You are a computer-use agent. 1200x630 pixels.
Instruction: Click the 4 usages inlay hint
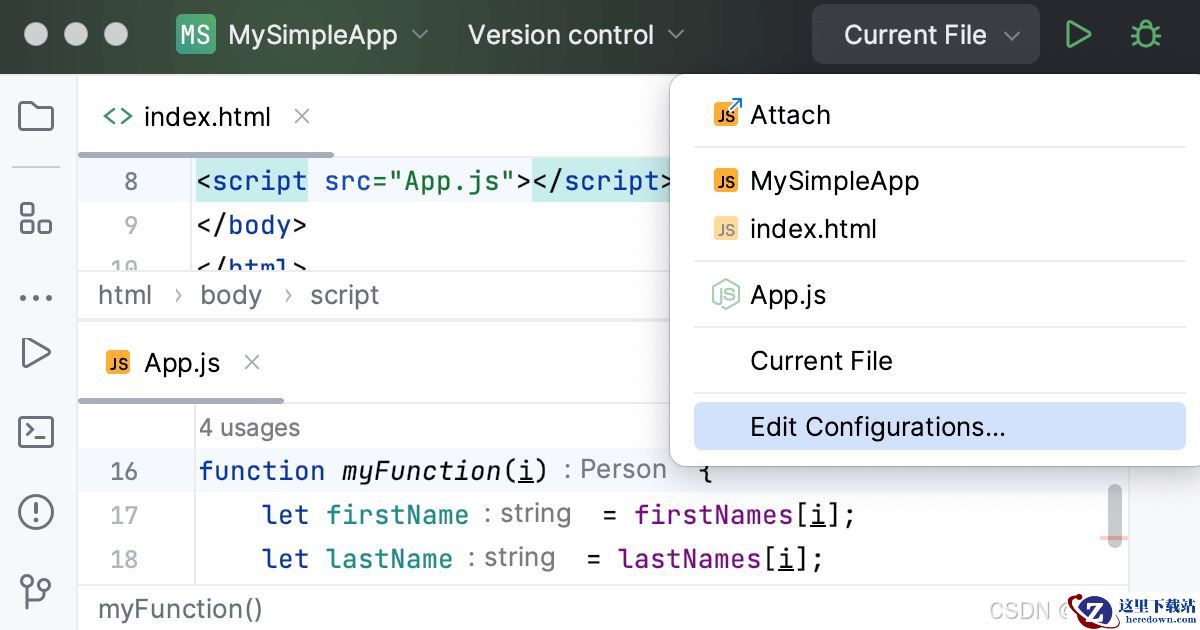click(249, 428)
